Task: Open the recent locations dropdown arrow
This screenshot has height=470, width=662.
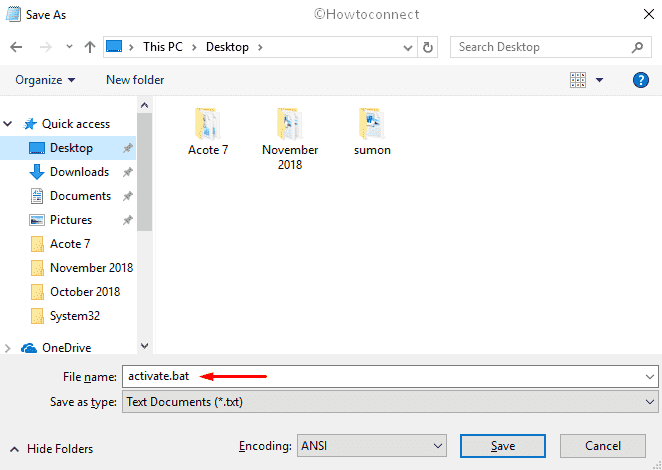Action: click(x=70, y=47)
